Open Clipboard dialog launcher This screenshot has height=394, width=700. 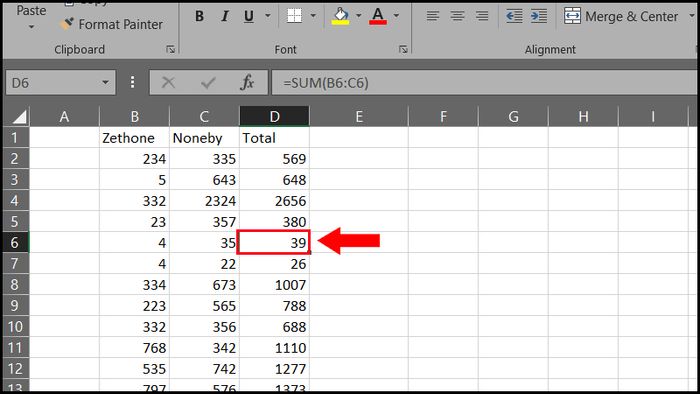pos(171,50)
